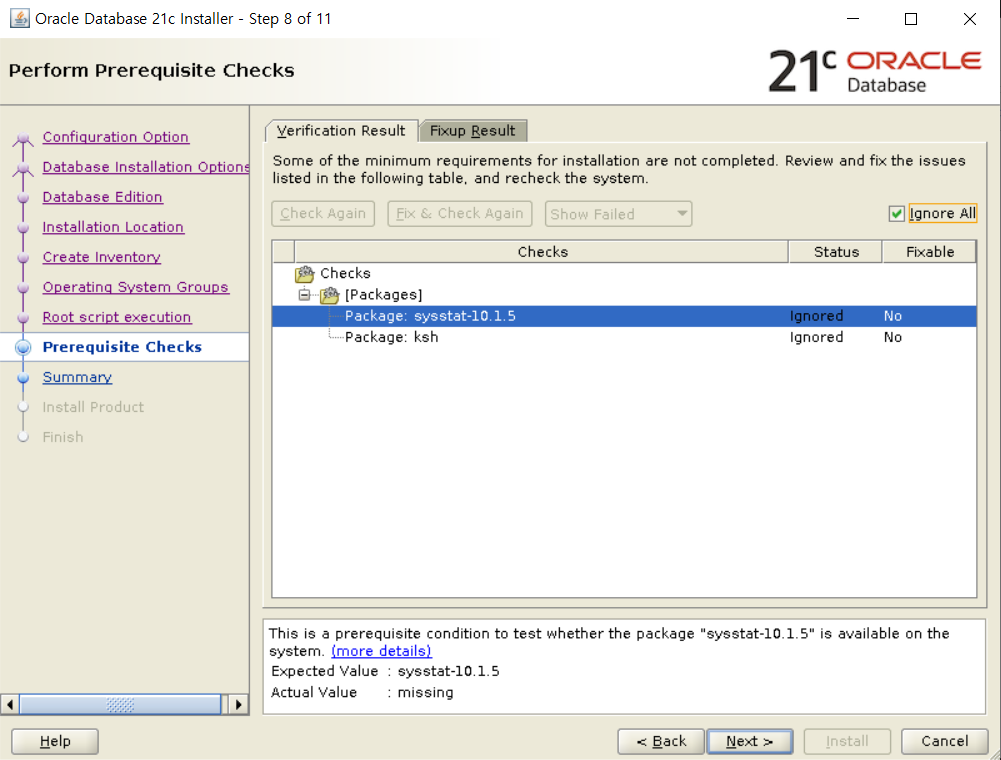This screenshot has height=760, width=1001.
Task: Click the Actual Value missing text
Action: tap(425, 693)
